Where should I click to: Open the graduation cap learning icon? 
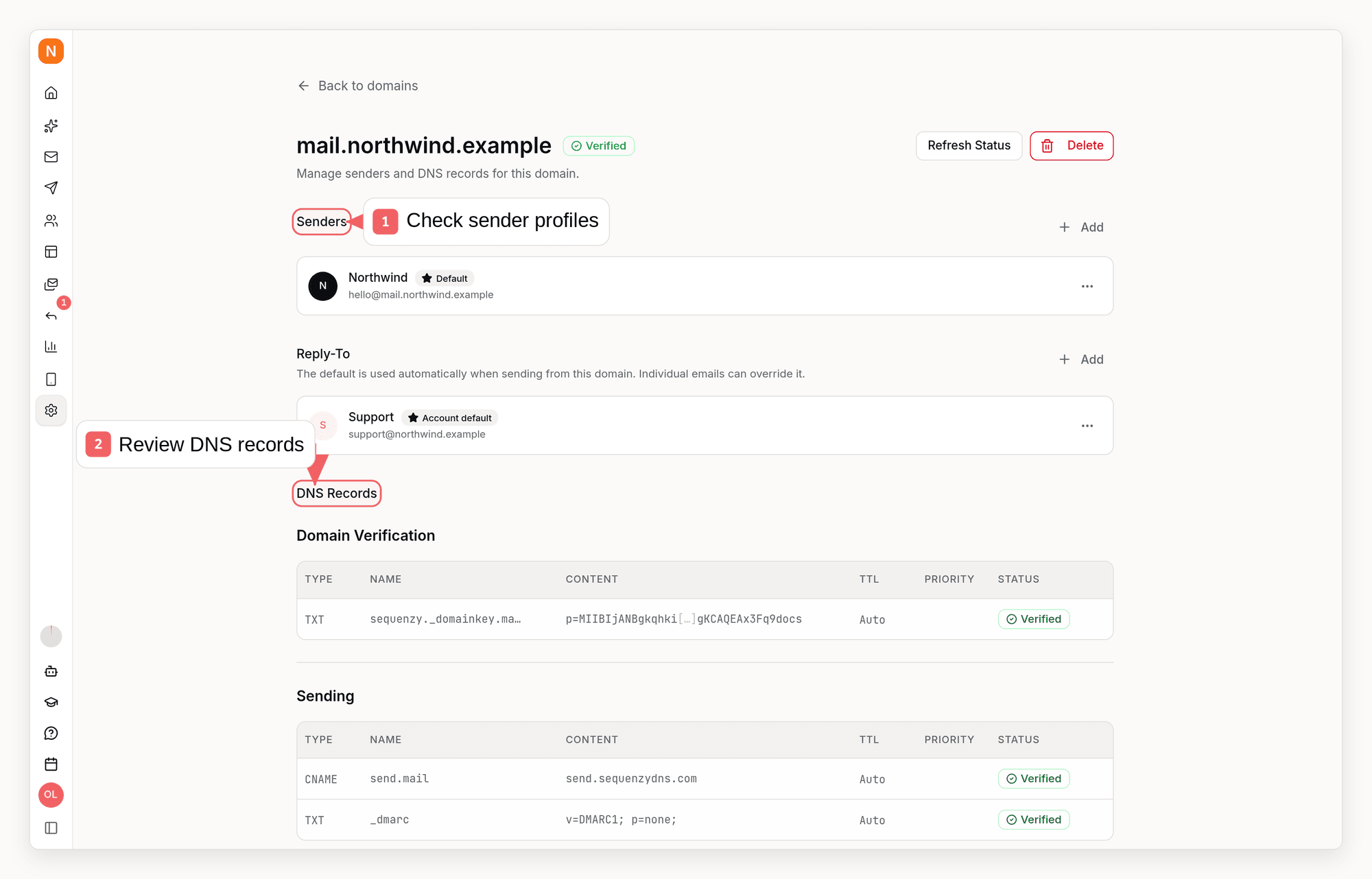[x=51, y=702]
